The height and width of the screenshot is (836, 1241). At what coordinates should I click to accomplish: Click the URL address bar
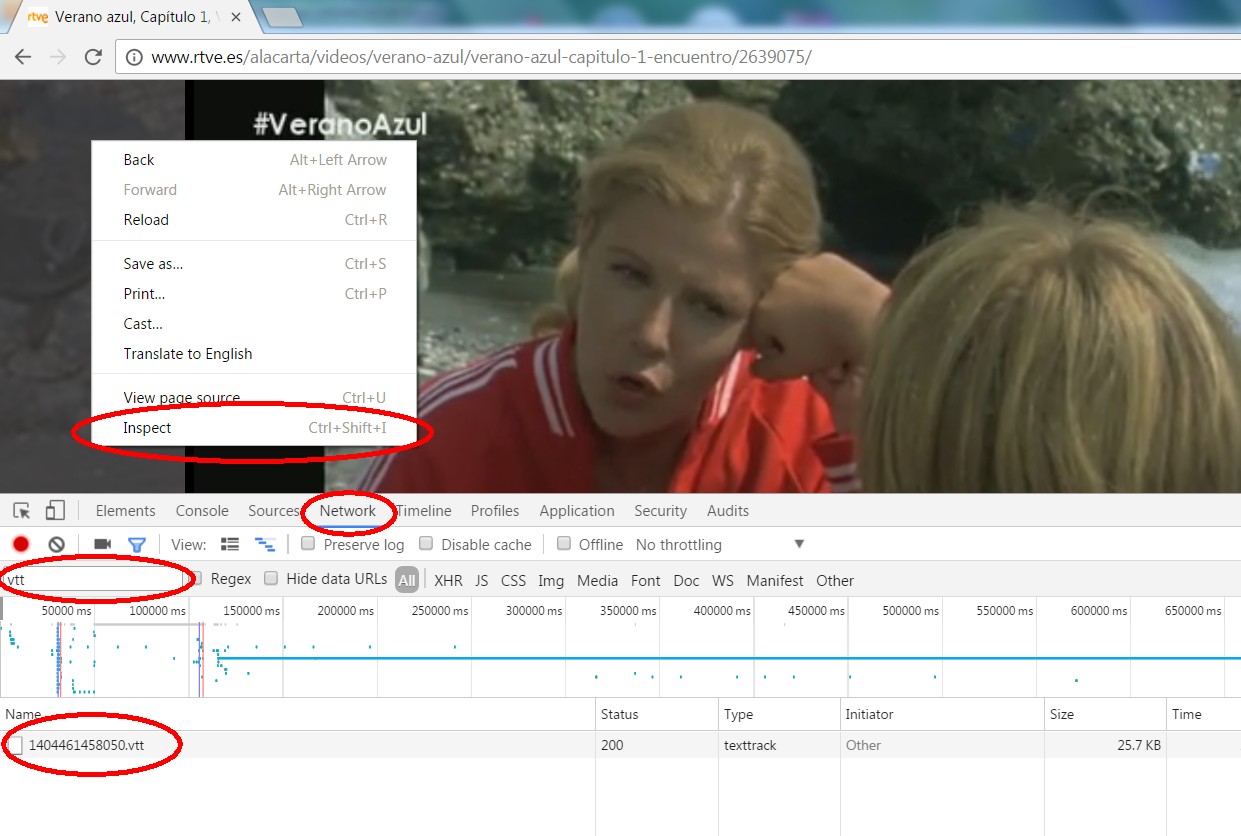click(x=678, y=57)
